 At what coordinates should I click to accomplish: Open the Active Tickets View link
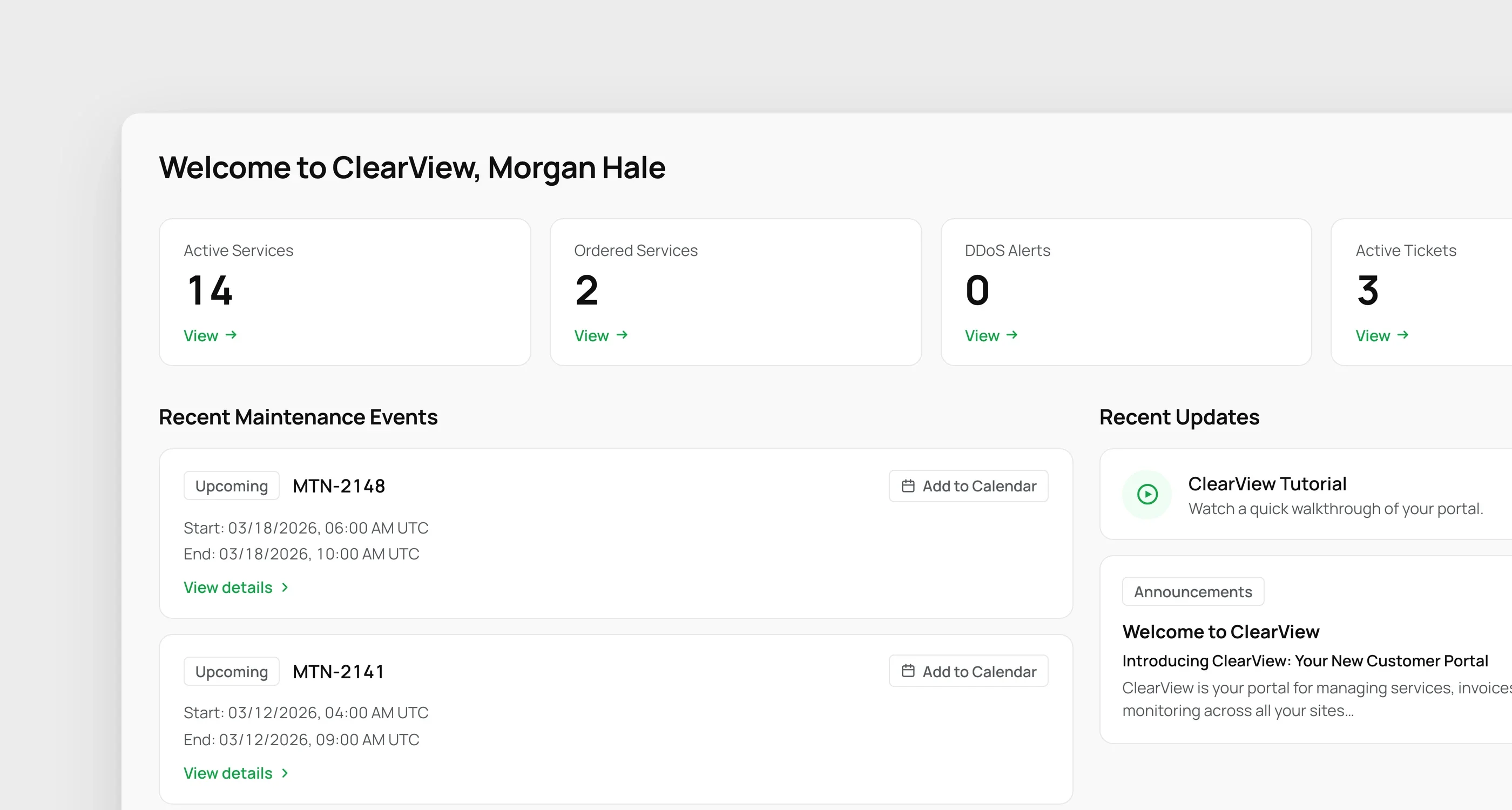1382,336
